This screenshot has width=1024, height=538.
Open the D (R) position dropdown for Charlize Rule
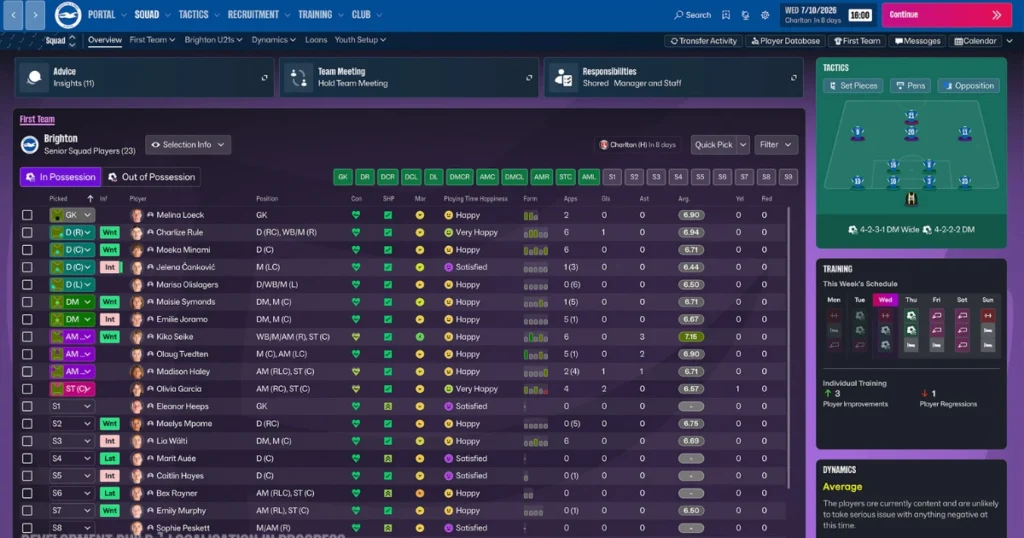click(72, 232)
